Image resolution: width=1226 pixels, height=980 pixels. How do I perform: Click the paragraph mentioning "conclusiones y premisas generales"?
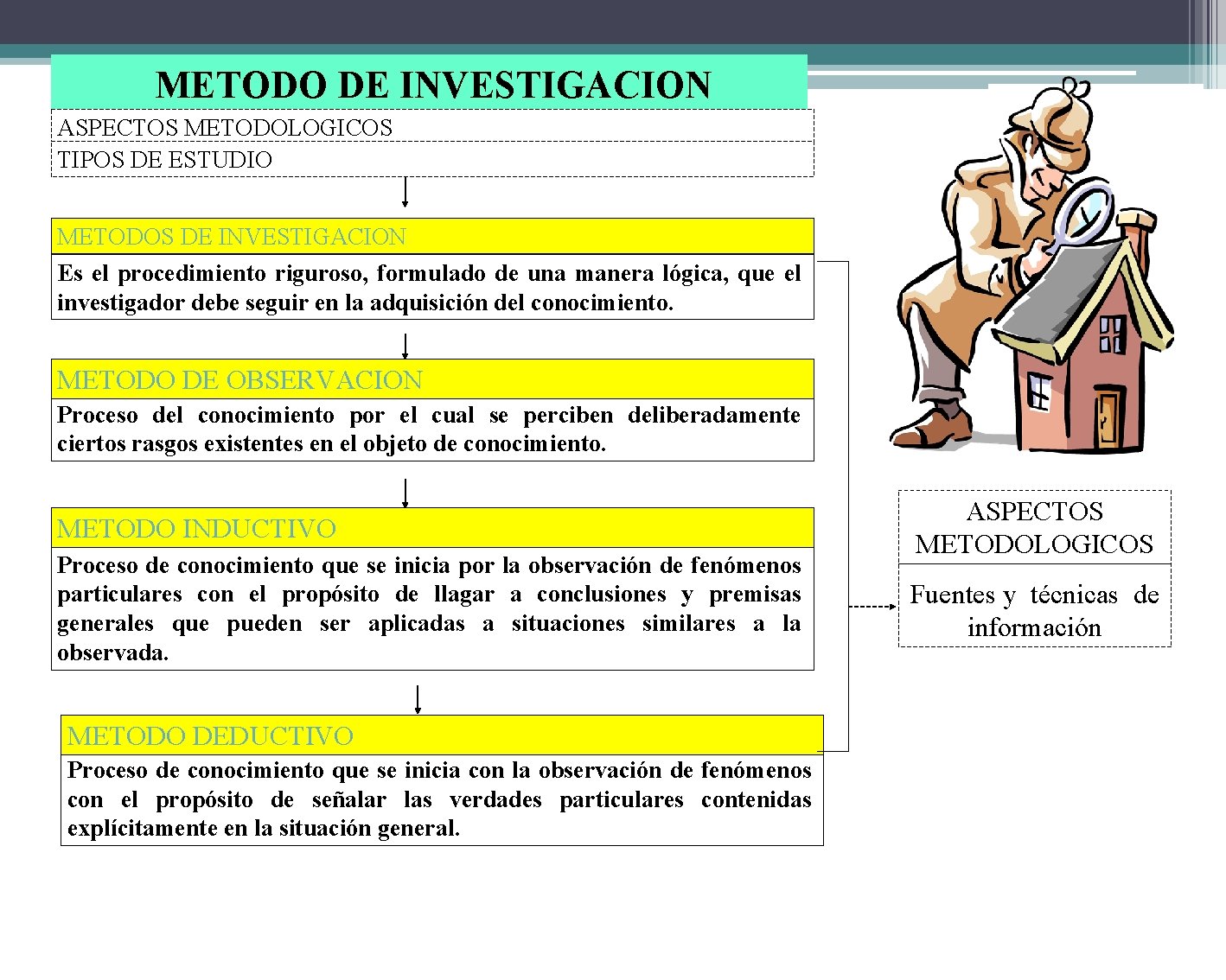coord(432,608)
